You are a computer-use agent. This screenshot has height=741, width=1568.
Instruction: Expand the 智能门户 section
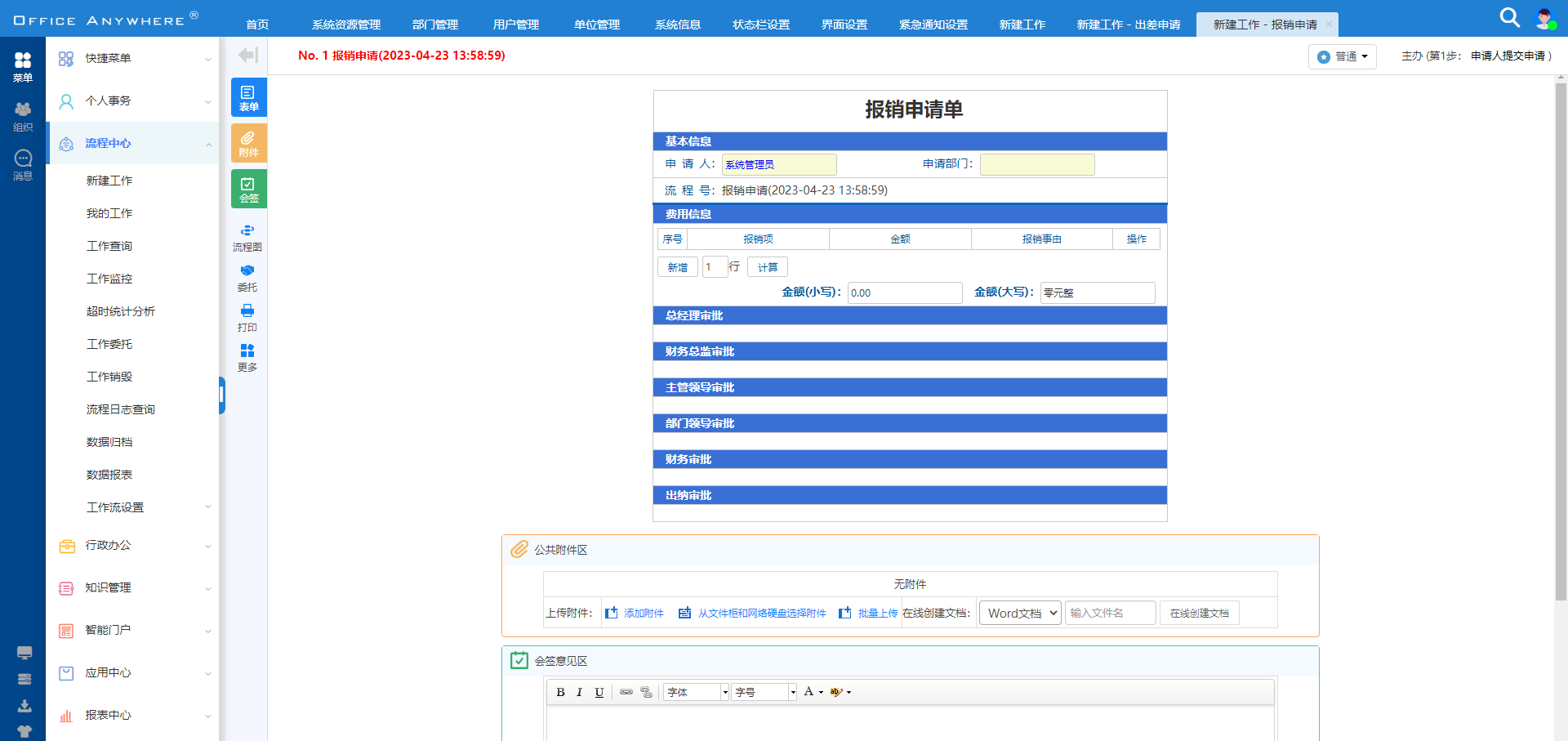click(134, 631)
